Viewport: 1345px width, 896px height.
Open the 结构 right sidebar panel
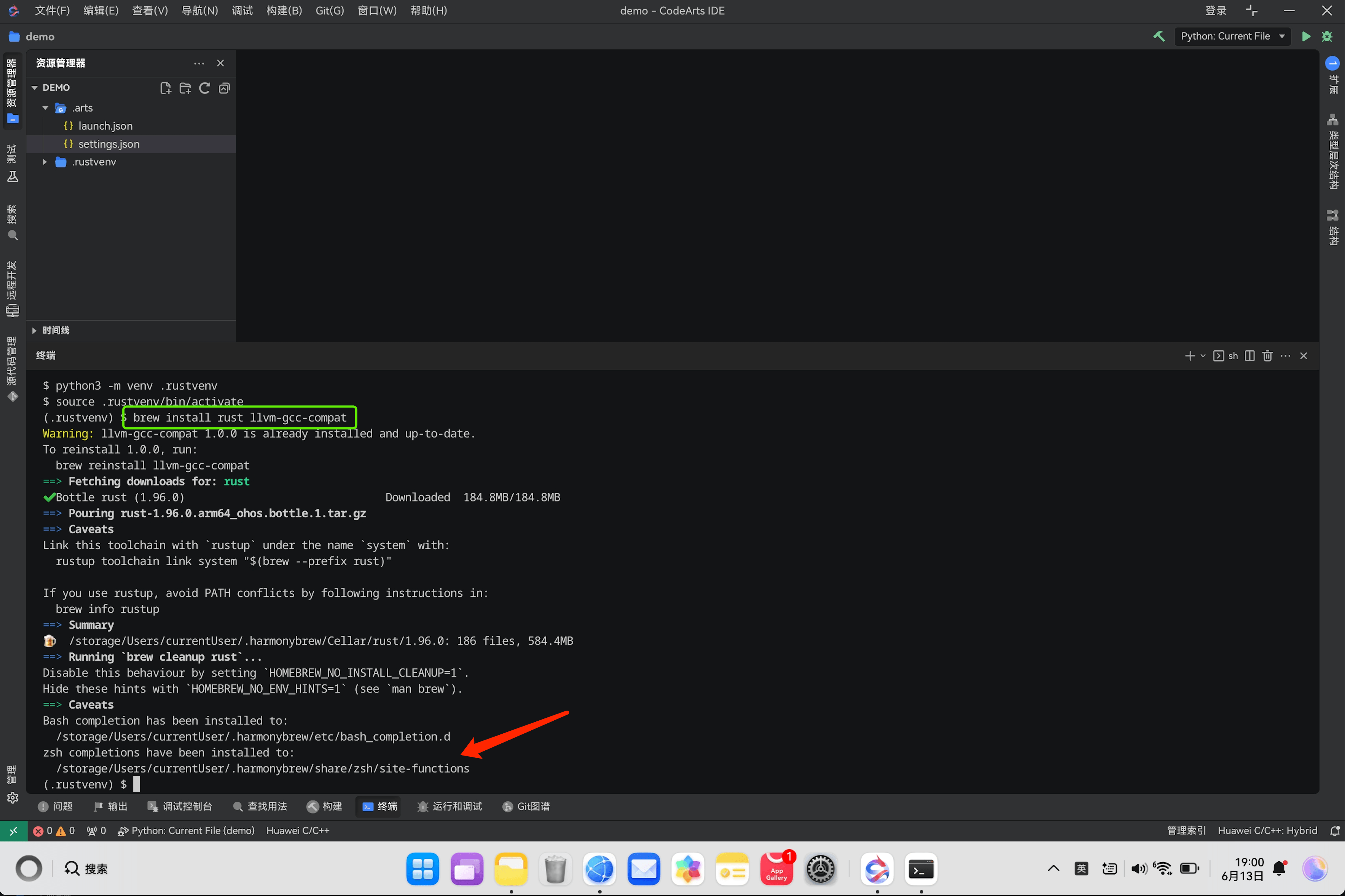pyautogui.click(x=1332, y=227)
